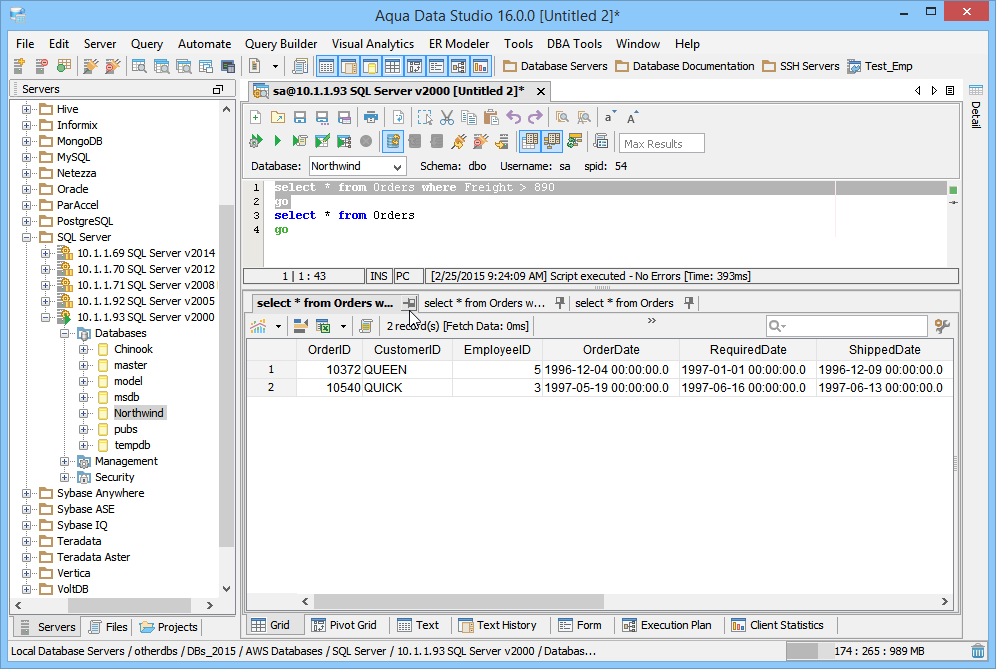The height and width of the screenshot is (669, 996).
Task: Click the Print icon in editor toolbar
Action: coord(371,117)
